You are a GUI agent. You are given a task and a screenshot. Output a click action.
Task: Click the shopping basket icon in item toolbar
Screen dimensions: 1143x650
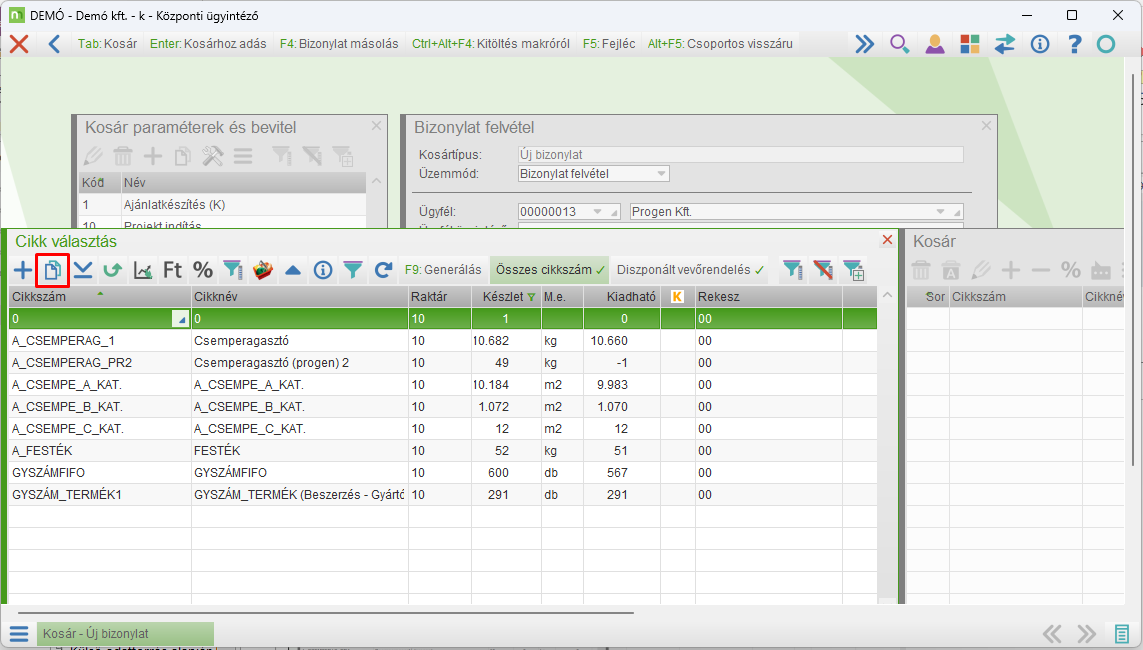click(x=263, y=270)
